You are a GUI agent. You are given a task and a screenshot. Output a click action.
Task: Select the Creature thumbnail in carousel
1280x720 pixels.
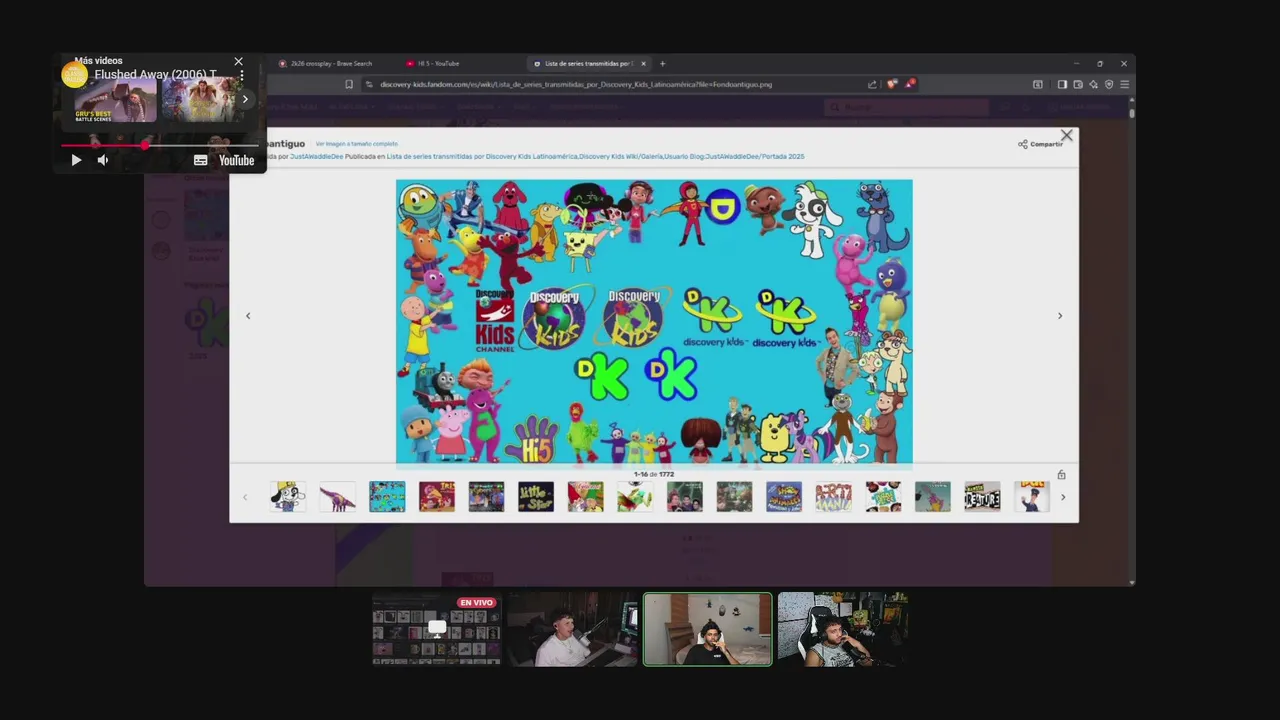(982, 496)
